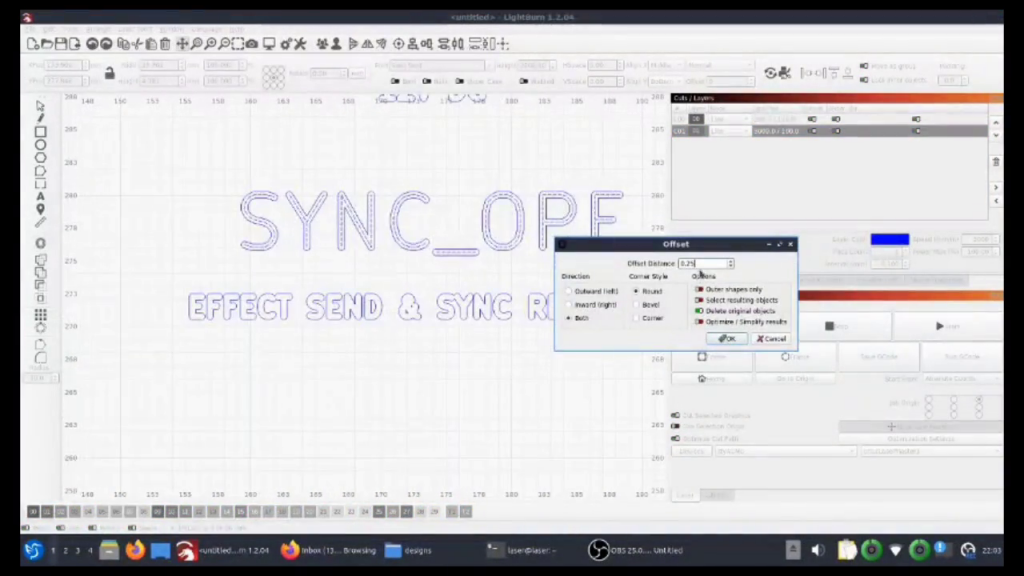
Task: Toggle Optimize / Simplify results
Action: (741, 322)
